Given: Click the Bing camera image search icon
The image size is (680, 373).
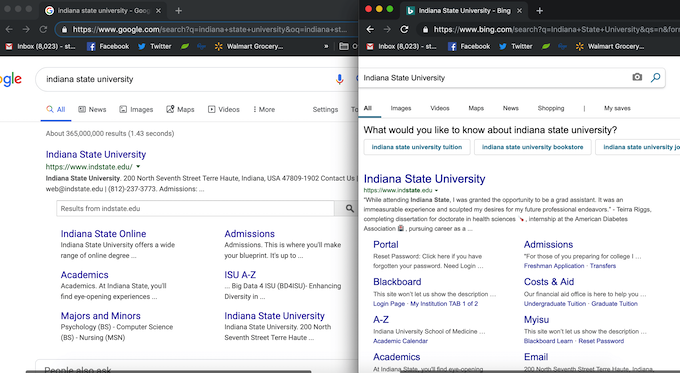Looking at the screenshot, I should [x=637, y=77].
